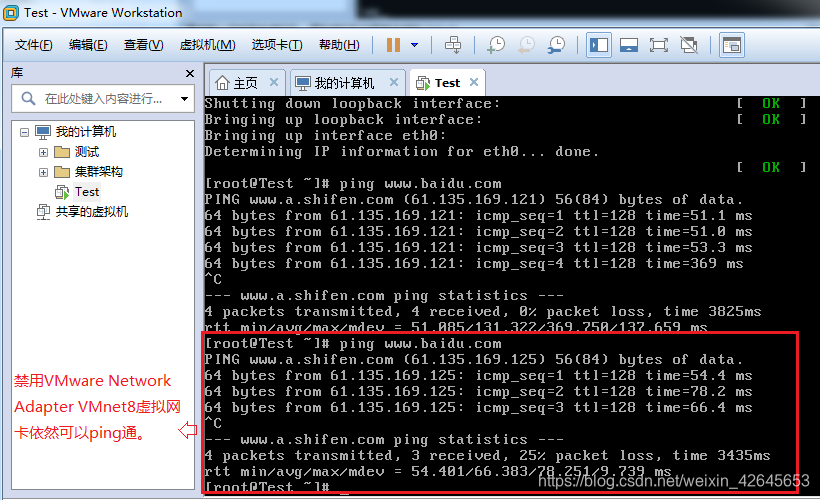Open the 选项卡(T) menu

277,45
